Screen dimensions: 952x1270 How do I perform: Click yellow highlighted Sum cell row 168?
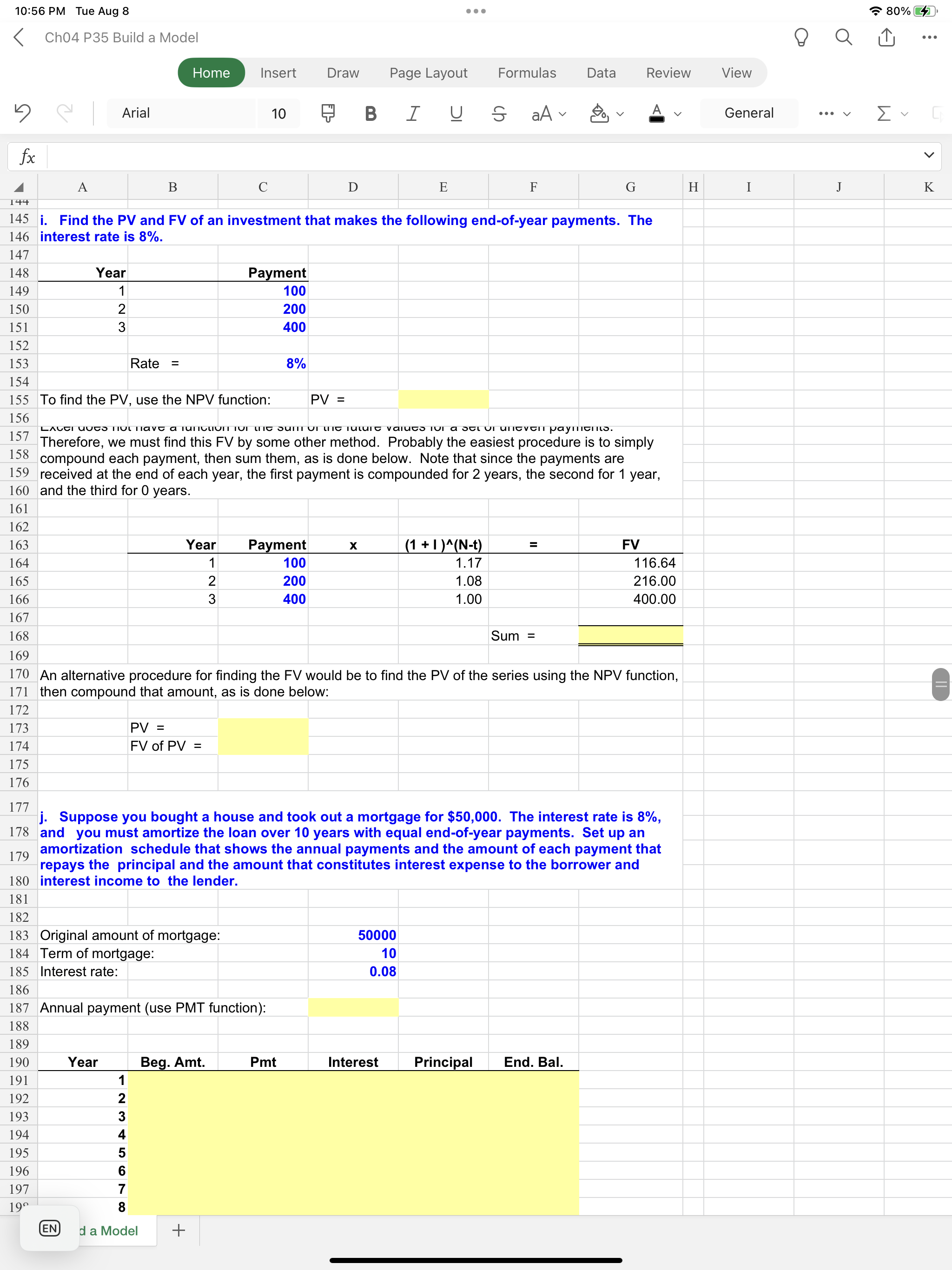coord(631,634)
